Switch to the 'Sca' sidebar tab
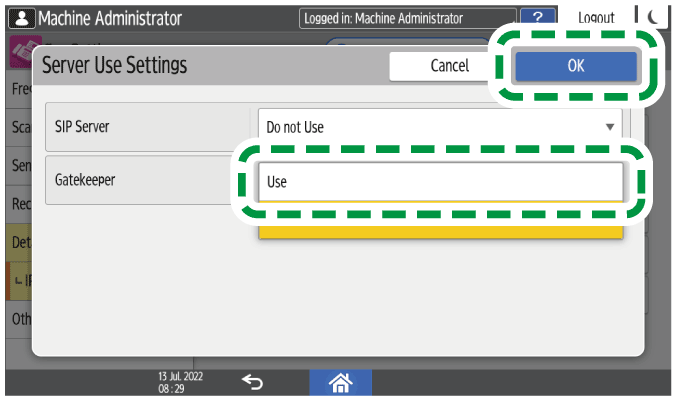The width and height of the screenshot is (676, 400). 19,128
